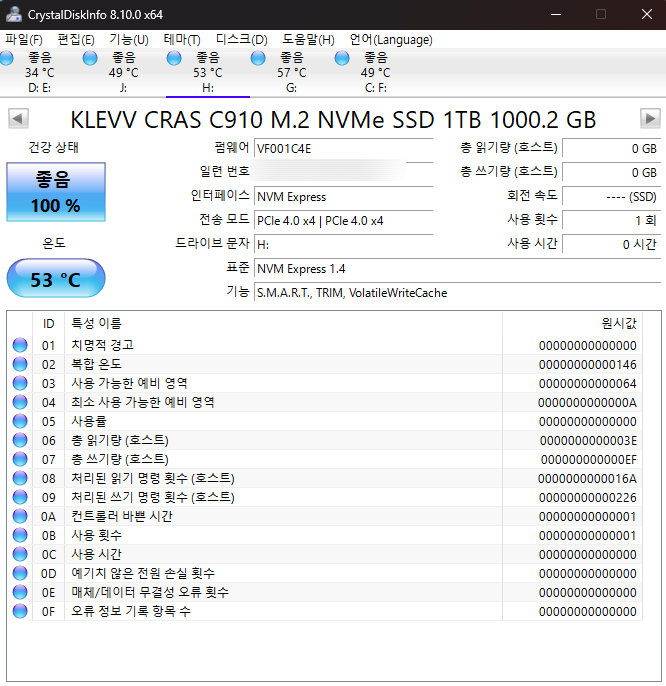Open the 테마(T) menu
666x686 pixels.
182,40
